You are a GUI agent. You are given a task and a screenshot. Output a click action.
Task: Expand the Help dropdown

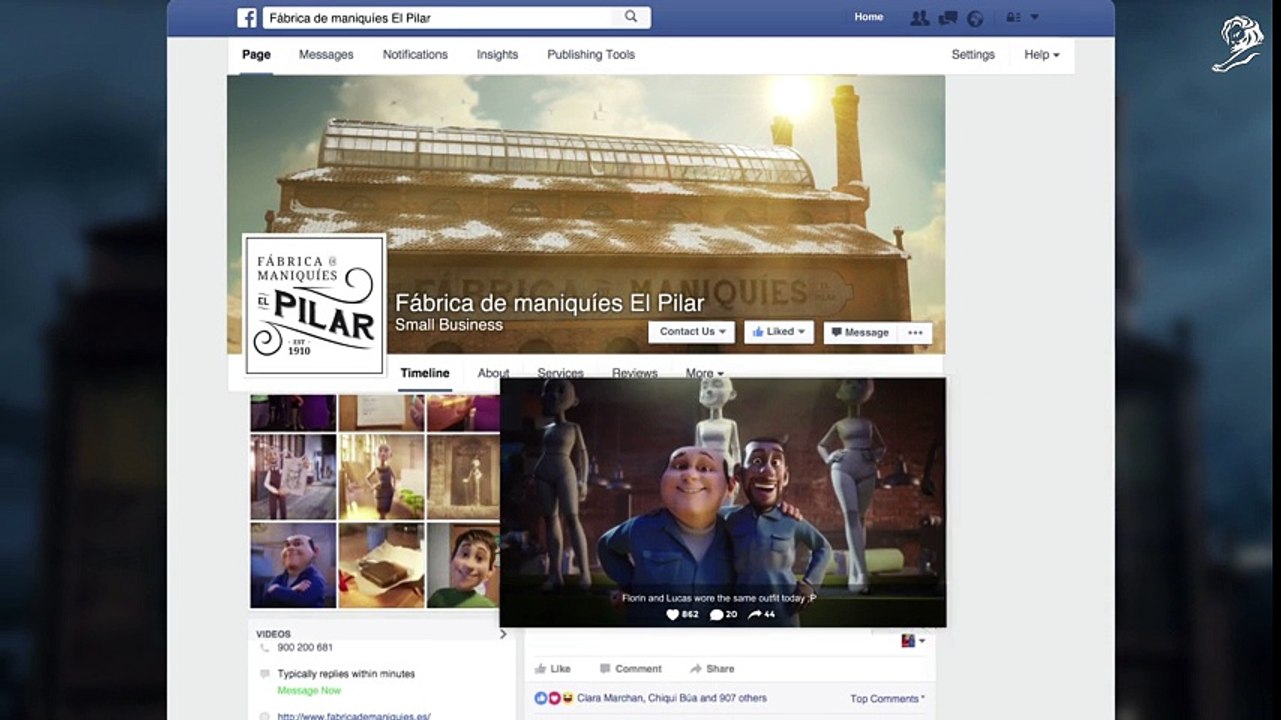(1042, 55)
